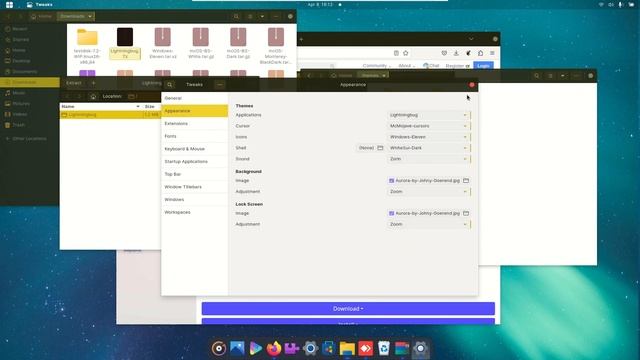The width and height of the screenshot is (640, 360).
Task: Expand the Downloads path dropdown in file manager
Action: click(x=89, y=16)
